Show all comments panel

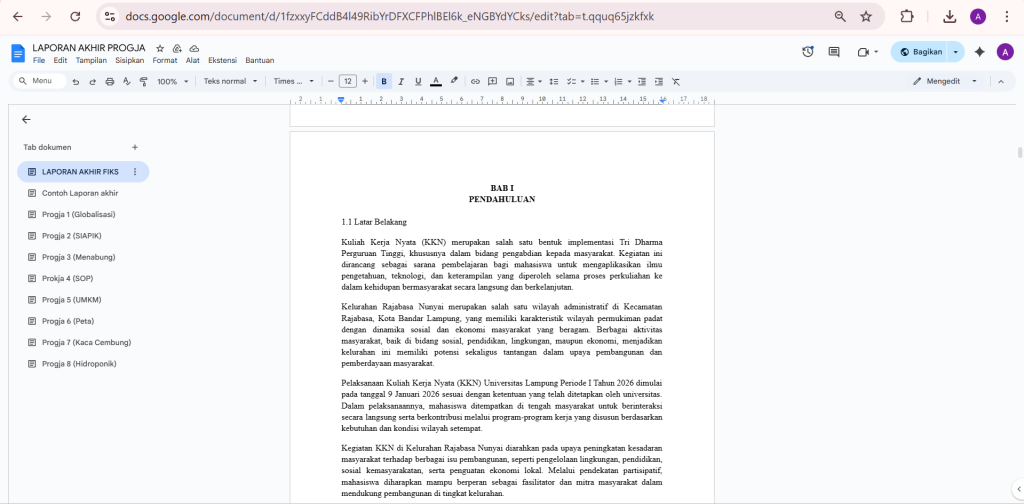point(834,52)
